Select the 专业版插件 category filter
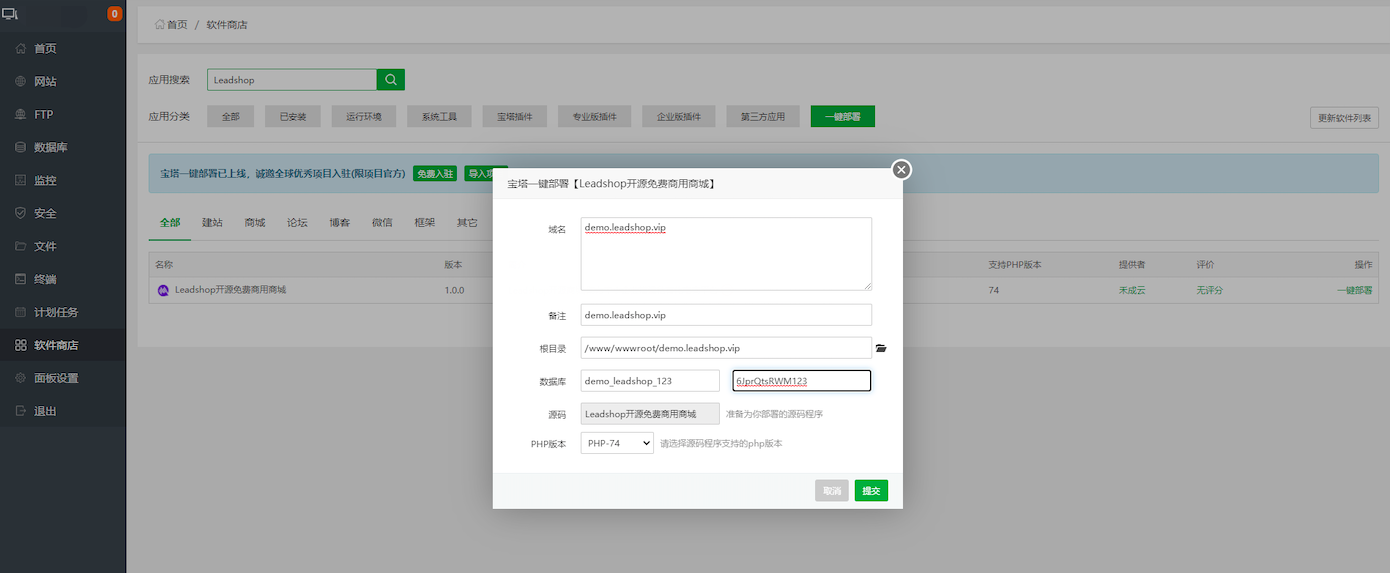 point(594,117)
